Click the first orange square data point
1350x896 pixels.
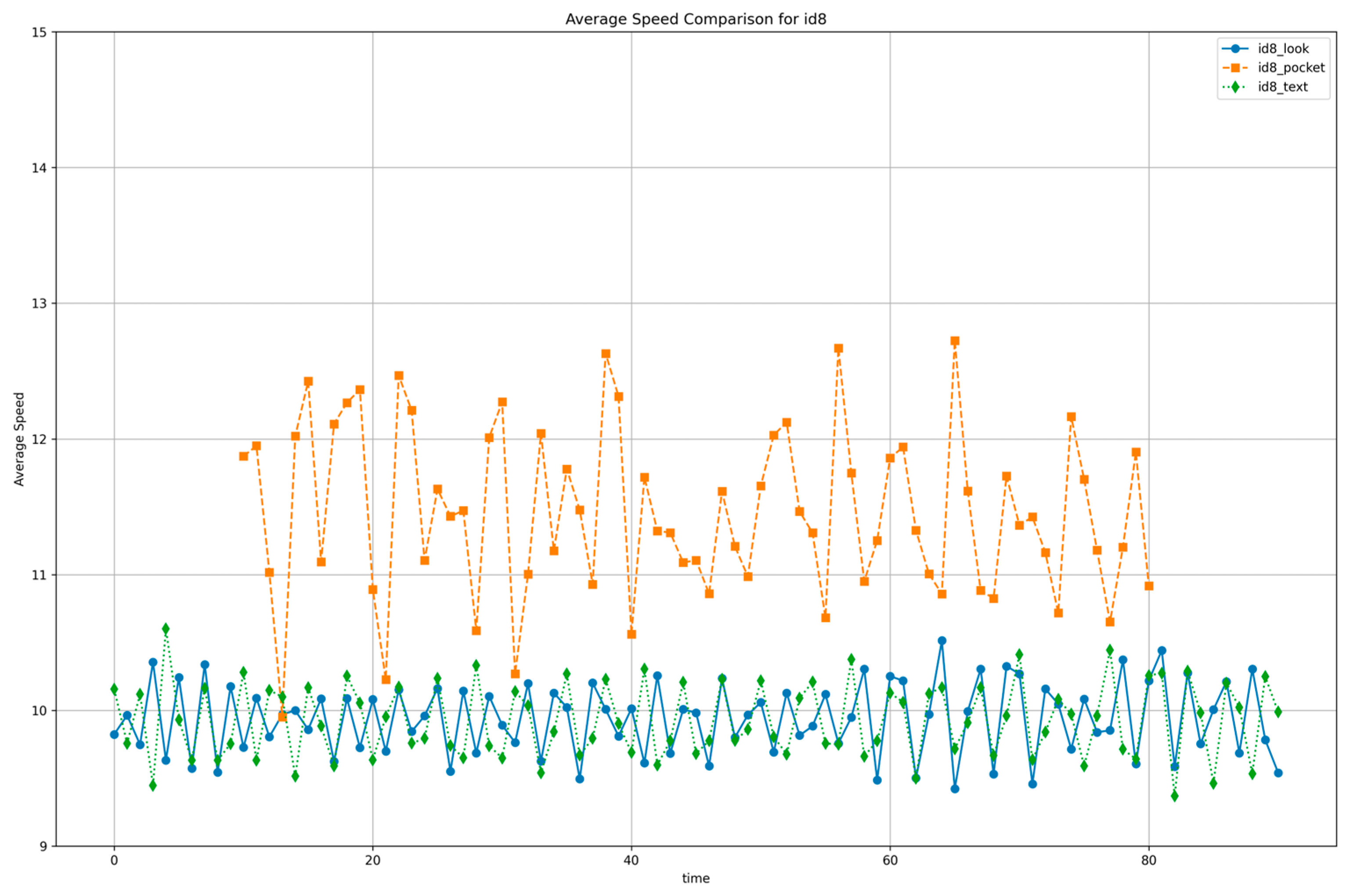pos(243,456)
